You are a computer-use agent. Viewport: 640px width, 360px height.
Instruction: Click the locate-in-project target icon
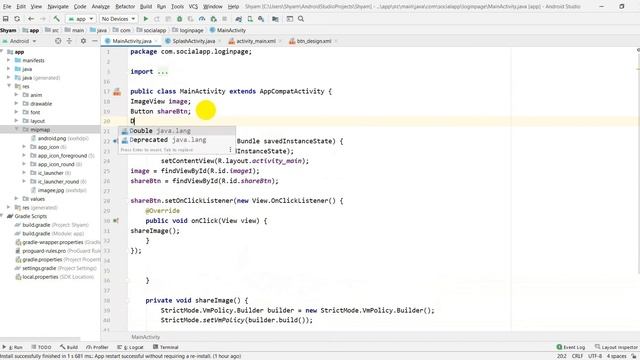[58, 41]
